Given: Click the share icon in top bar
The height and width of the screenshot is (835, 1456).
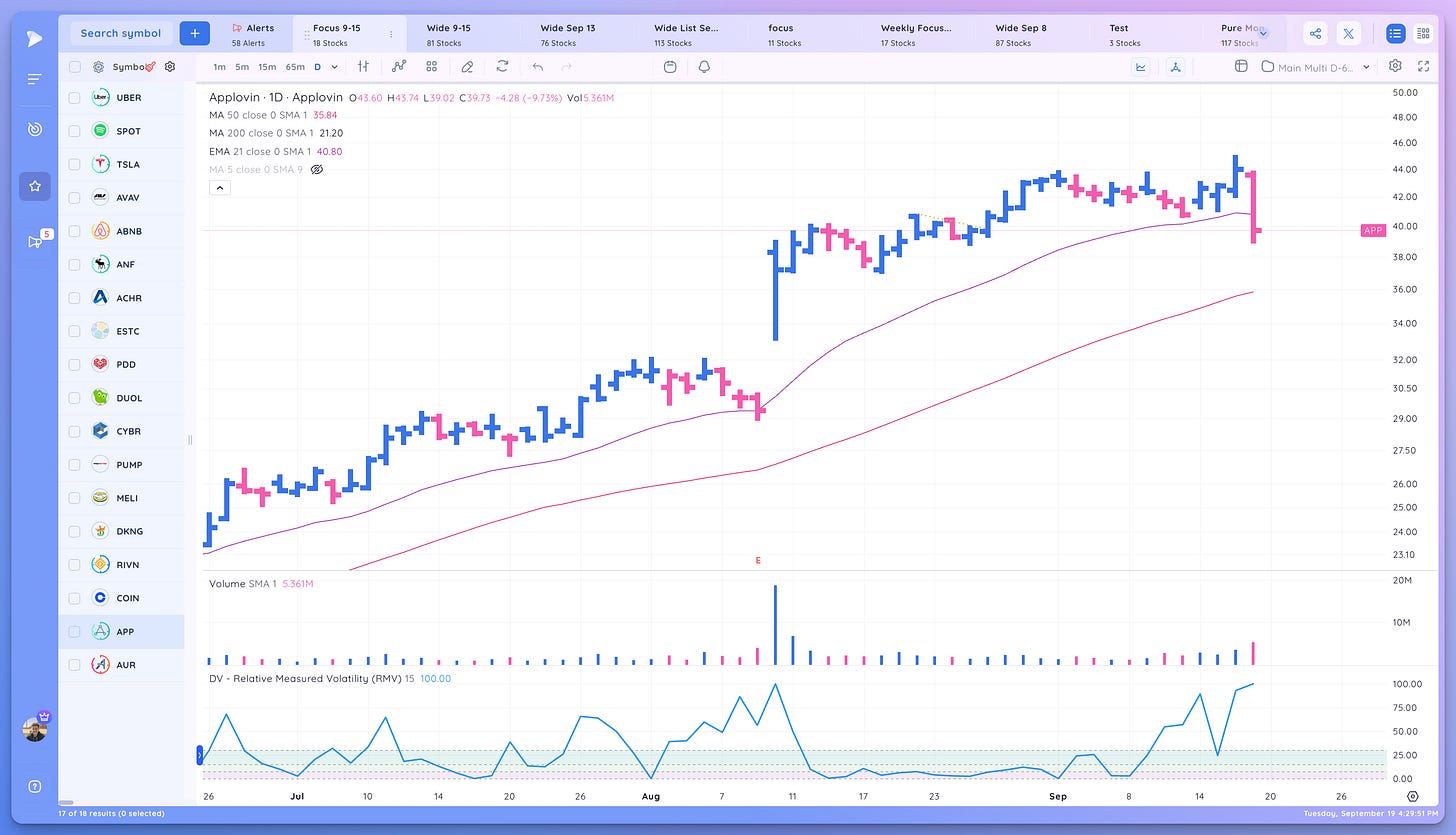Looking at the screenshot, I should coord(1315,34).
